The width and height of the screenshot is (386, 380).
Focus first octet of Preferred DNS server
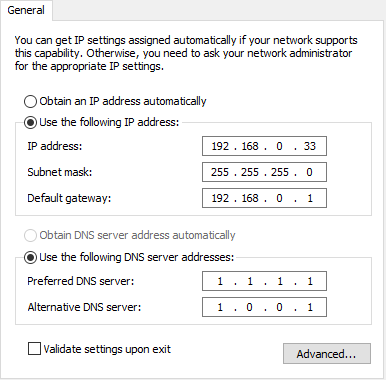click(220, 281)
